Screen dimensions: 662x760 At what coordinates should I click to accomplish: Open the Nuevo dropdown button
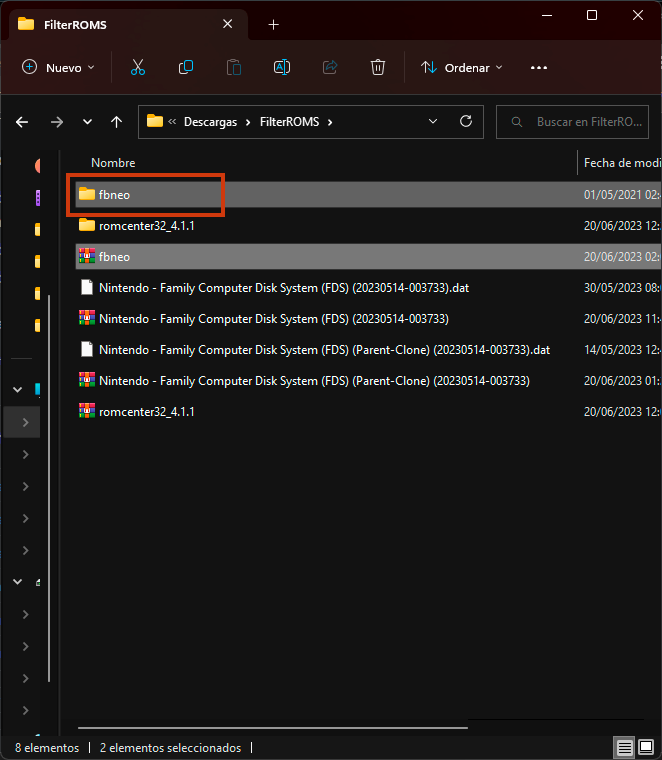tap(58, 67)
